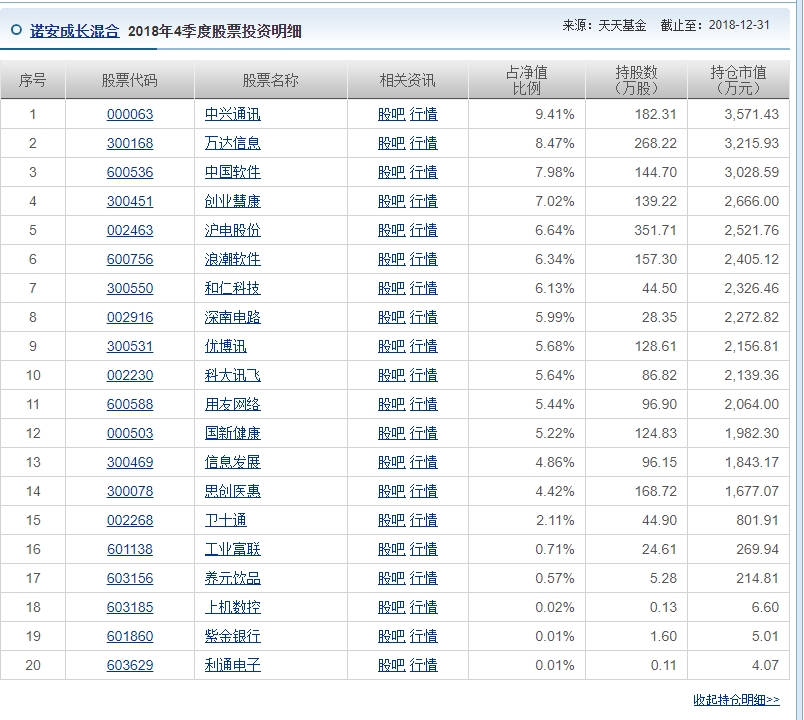This screenshot has height=720, width=804.
Task: Click stock code 000503 link
Action: click(128, 433)
